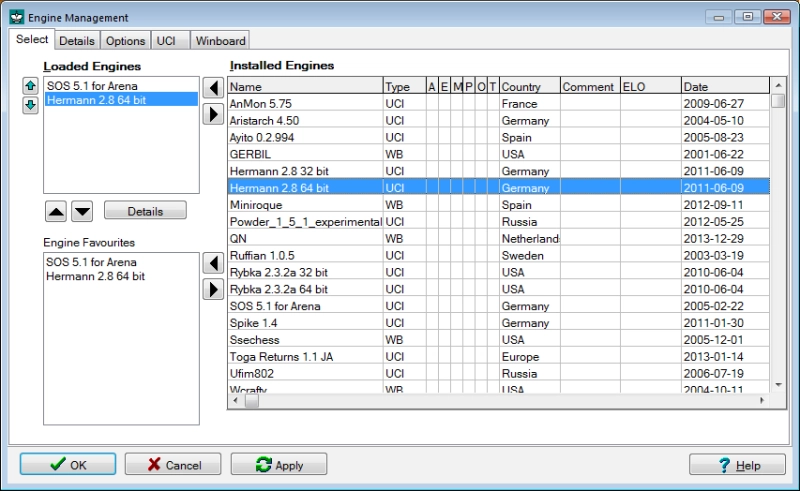Click Sweden in the Ruffian row

(x=522, y=255)
